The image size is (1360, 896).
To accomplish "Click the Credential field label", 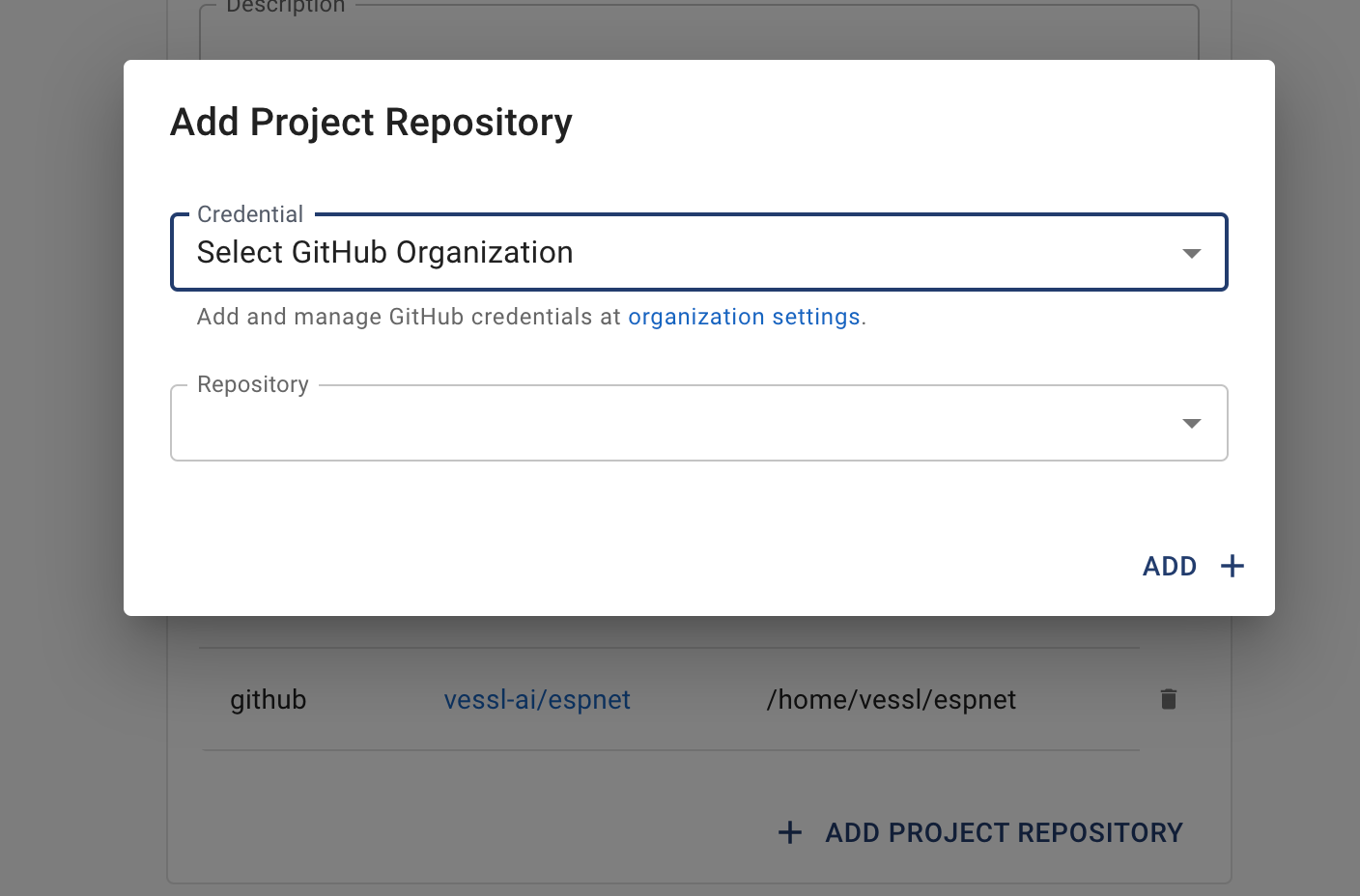I will pos(250,214).
